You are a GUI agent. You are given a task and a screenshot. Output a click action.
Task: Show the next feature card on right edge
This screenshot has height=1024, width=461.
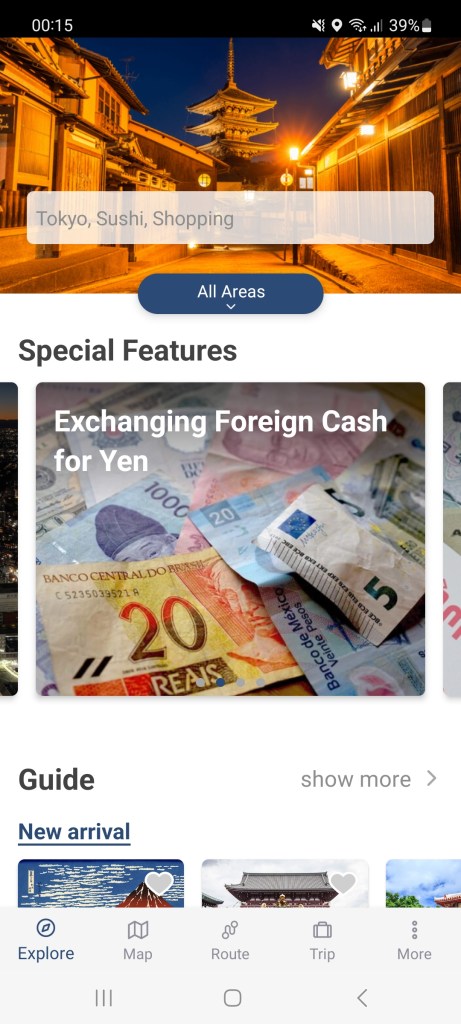(452, 539)
